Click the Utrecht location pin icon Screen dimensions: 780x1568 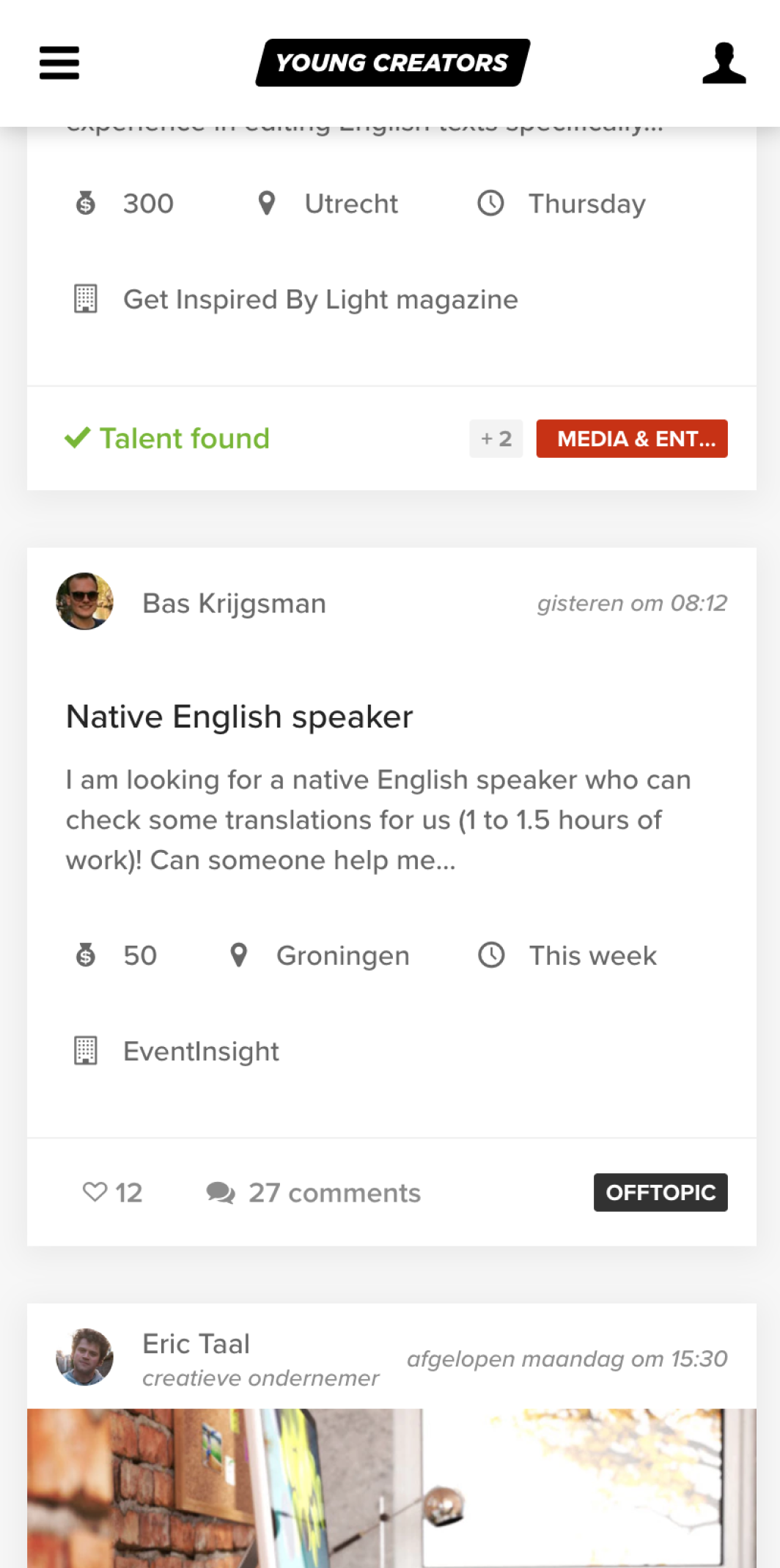click(267, 203)
